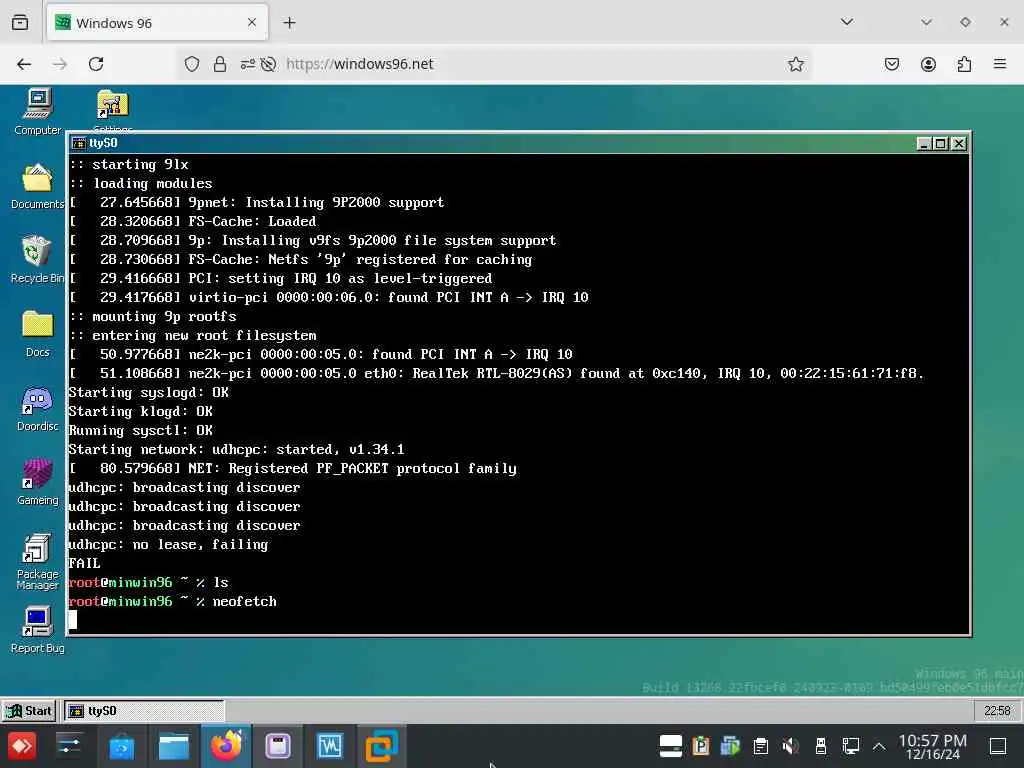
Task: Select the Windows 96 browser tab
Action: click(157, 23)
